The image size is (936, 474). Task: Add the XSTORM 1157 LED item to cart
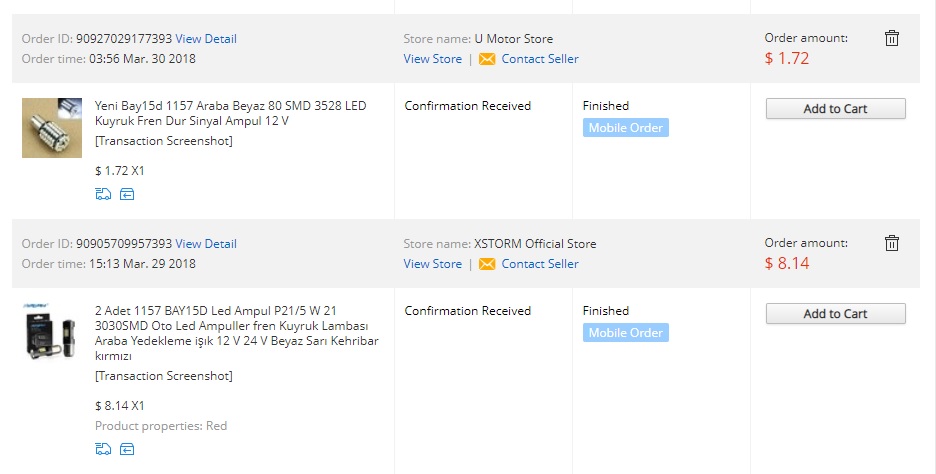[x=835, y=313]
